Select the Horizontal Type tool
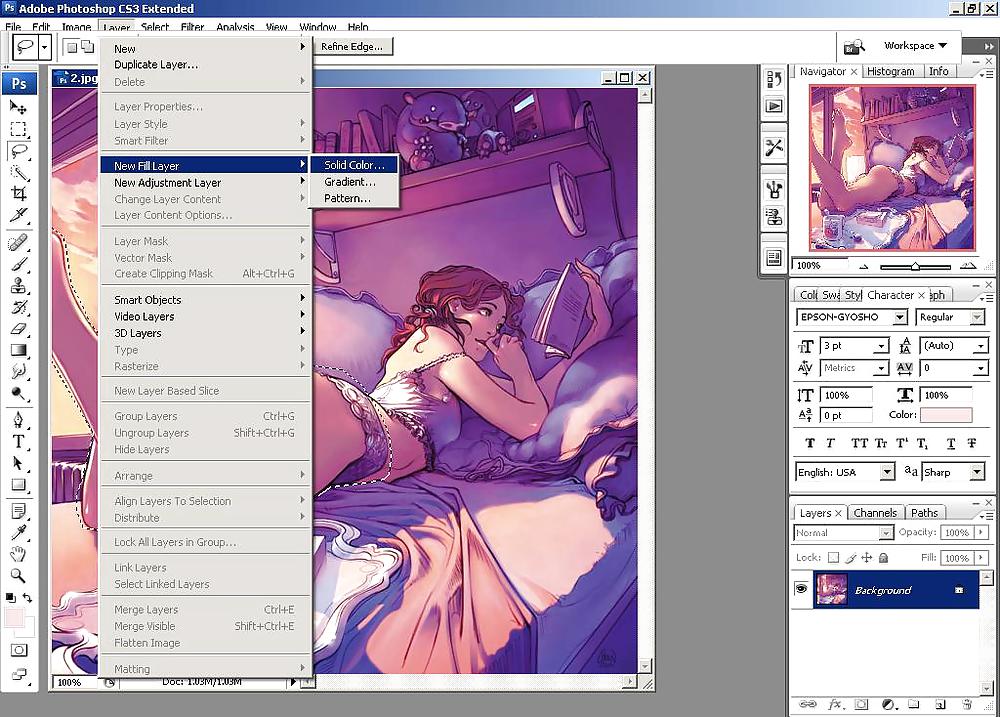 (18, 441)
